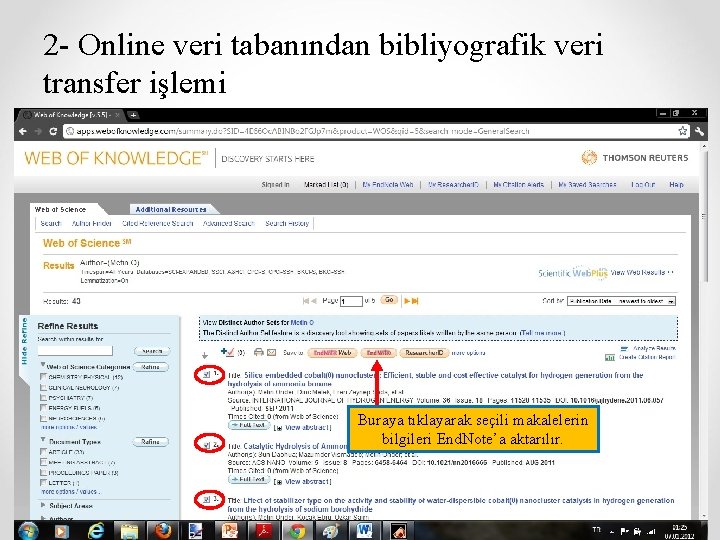This screenshot has height=540, width=720.
Task: Open the Windows Start menu
Action: click(x=28, y=531)
